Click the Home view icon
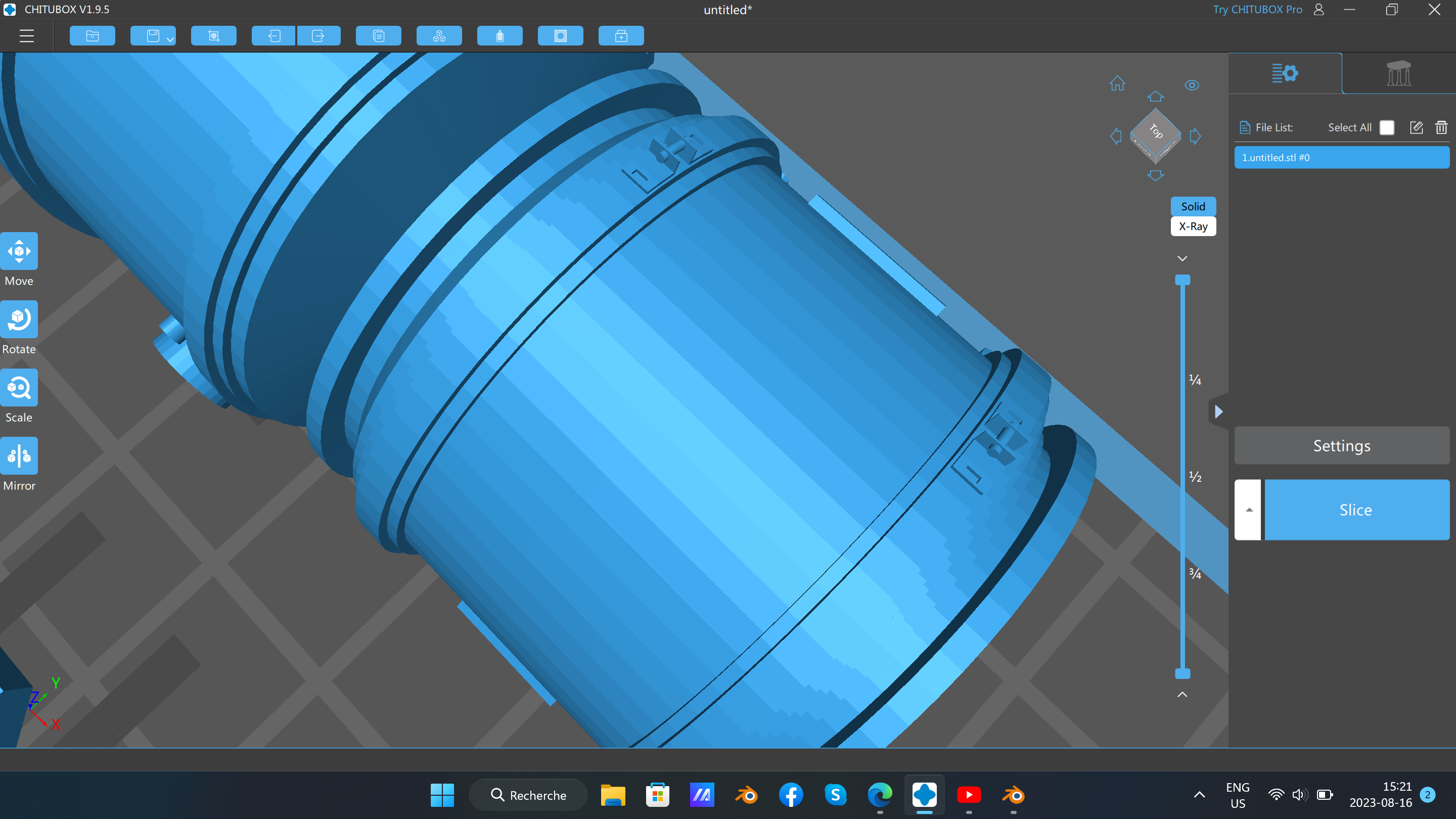The image size is (1456, 819). [x=1117, y=84]
